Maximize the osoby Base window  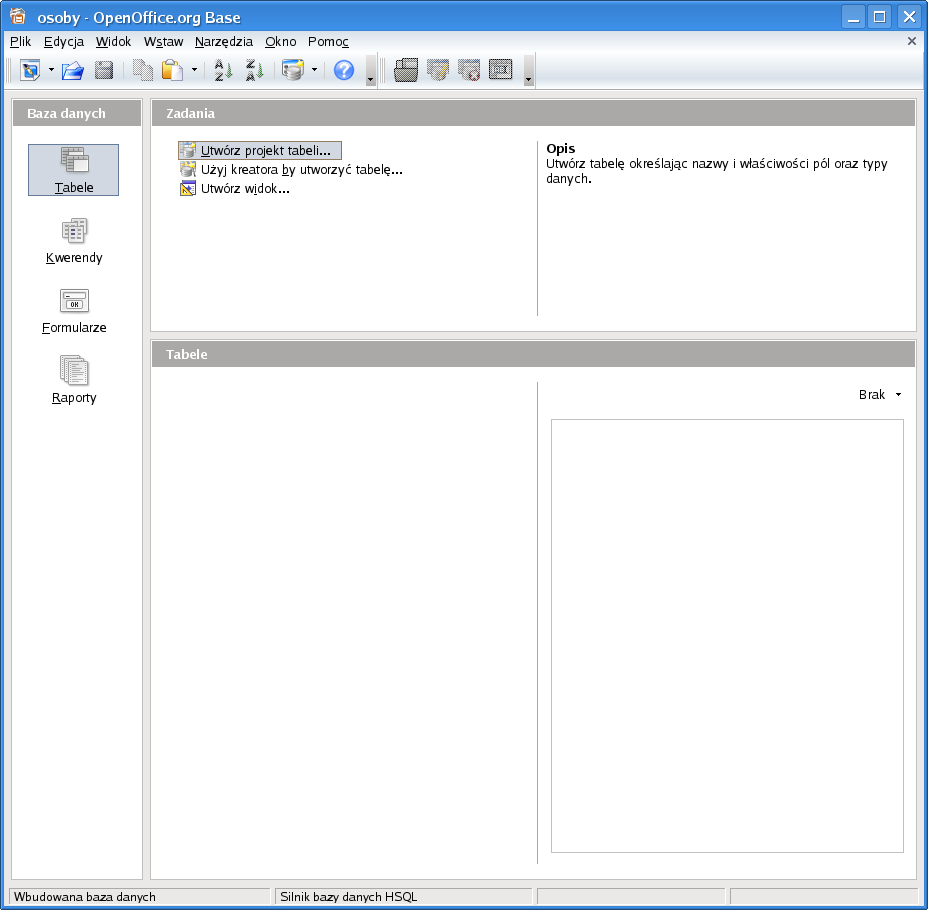(880, 17)
